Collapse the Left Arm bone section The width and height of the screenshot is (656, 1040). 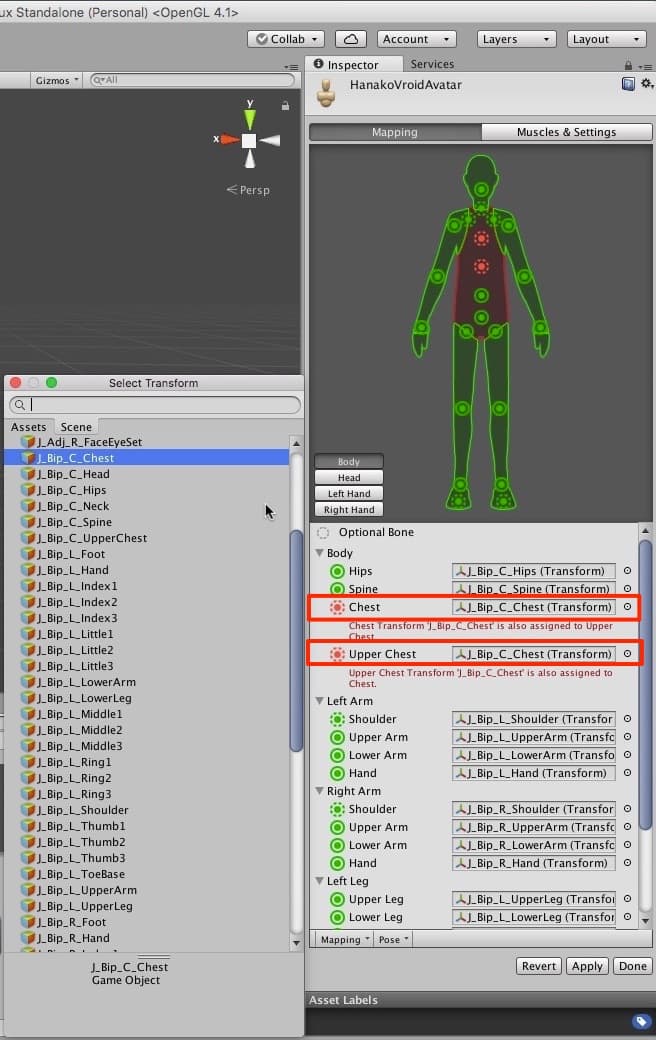[x=320, y=701]
